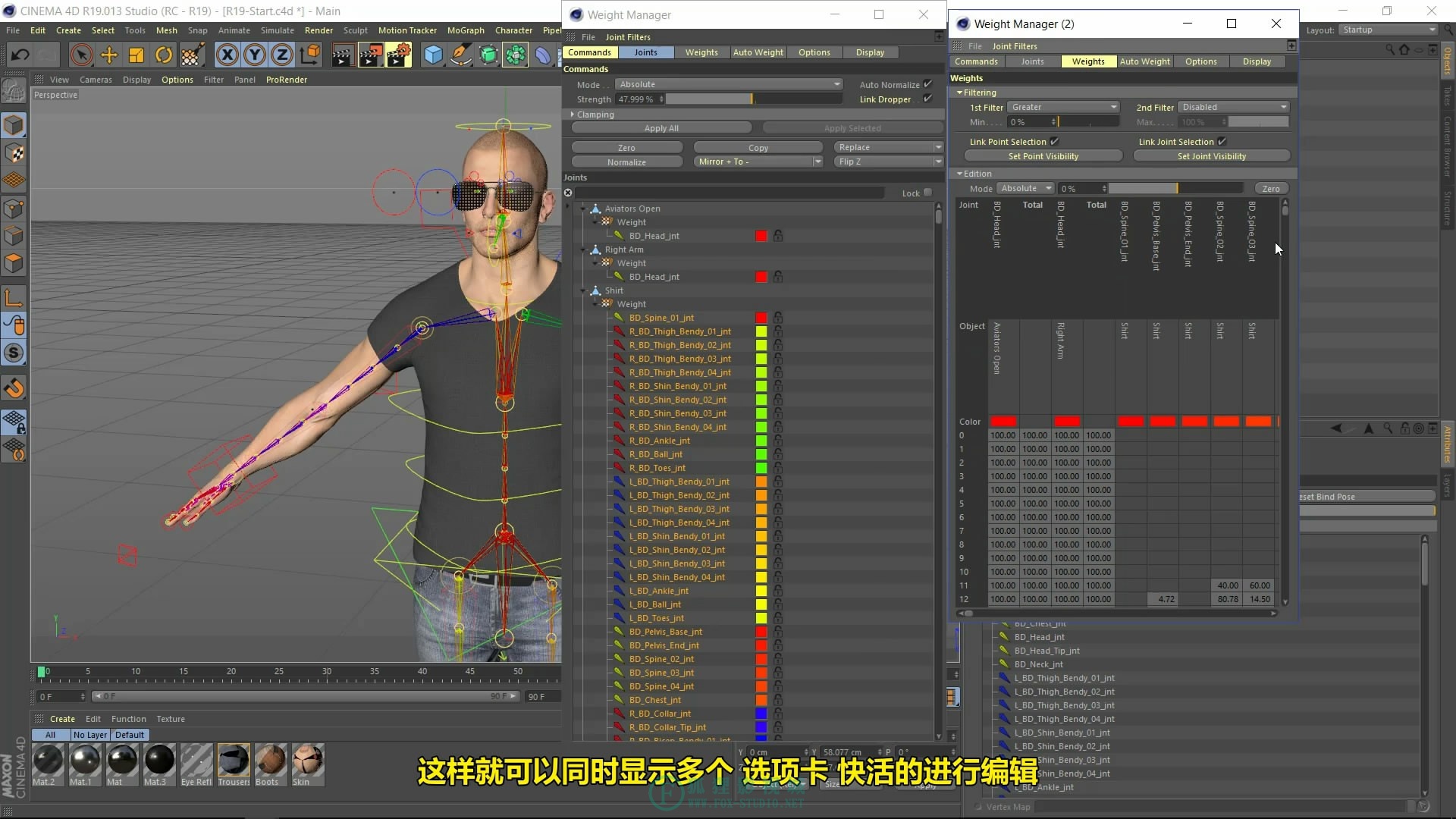Select the Rotate tool
Image resolution: width=1456 pixels, height=819 pixels.
pyautogui.click(x=164, y=55)
